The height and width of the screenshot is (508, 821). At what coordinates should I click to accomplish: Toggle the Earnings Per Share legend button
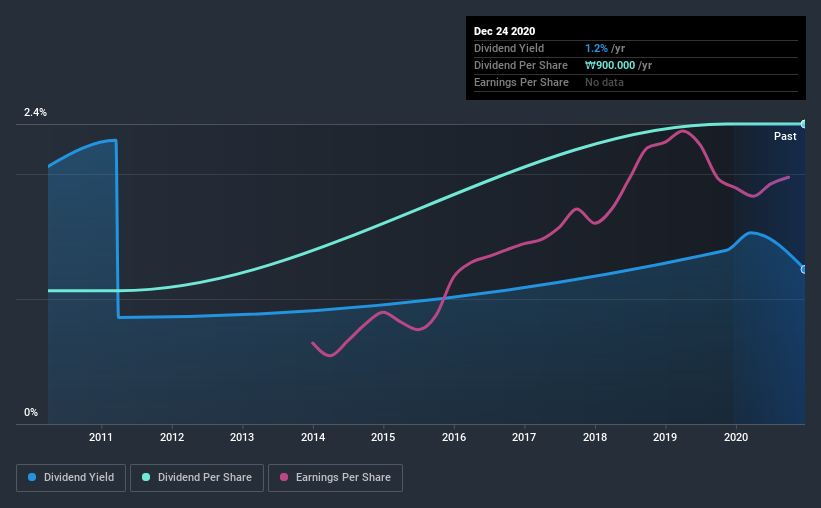[x=335, y=478]
